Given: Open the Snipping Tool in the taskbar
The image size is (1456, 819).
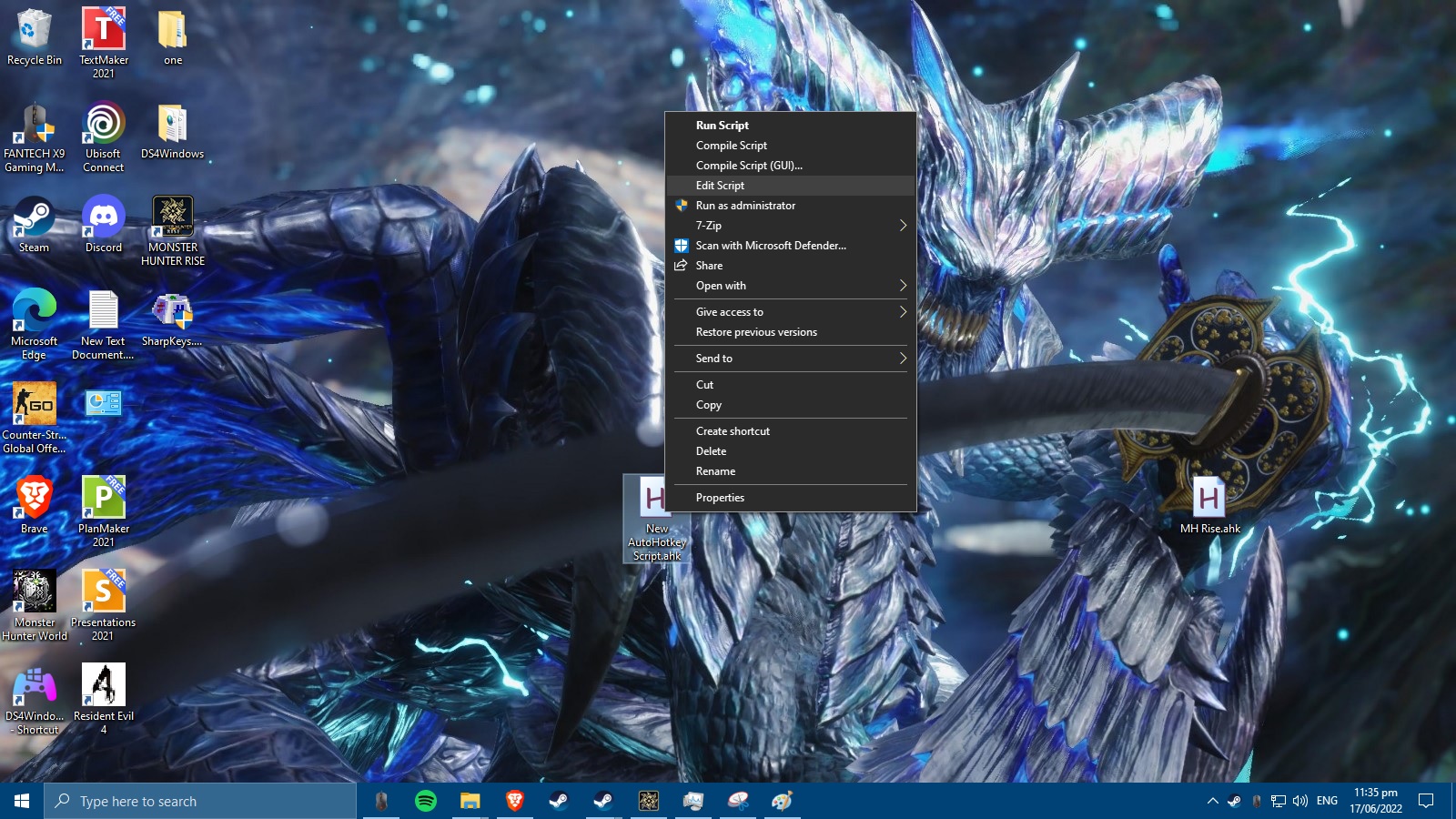Looking at the screenshot, I should tap(738, 801).
